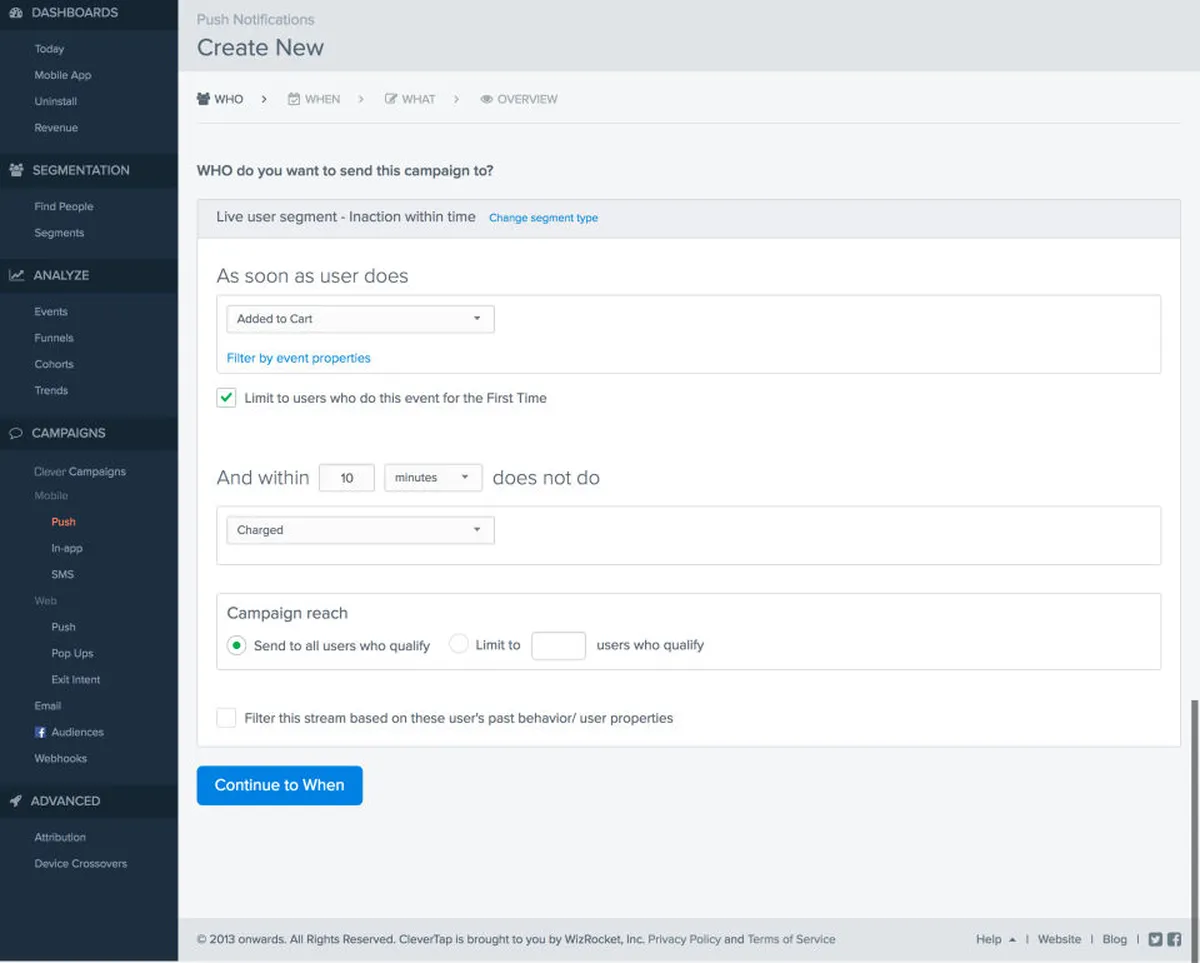Open the Added to Cart event dropdown
The width and height of the screenshot is (1200, 963).
coord(360,319)
